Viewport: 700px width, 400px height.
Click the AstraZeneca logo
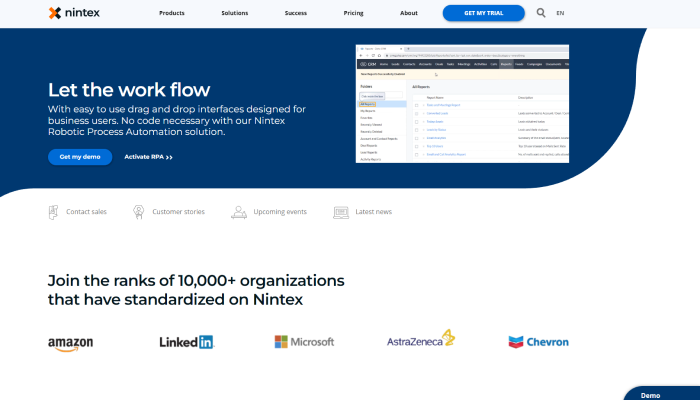click(421, 340)
